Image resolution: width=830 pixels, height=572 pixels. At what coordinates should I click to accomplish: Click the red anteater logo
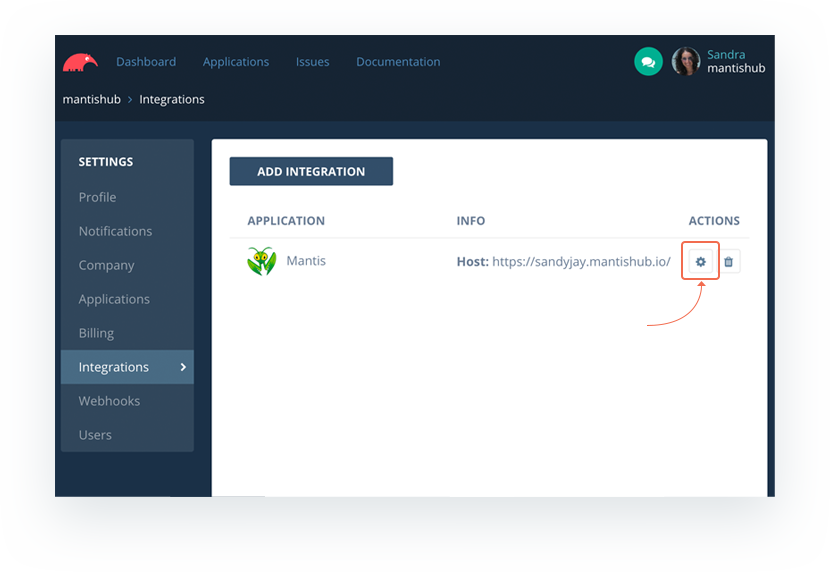(x=80, y=62)
